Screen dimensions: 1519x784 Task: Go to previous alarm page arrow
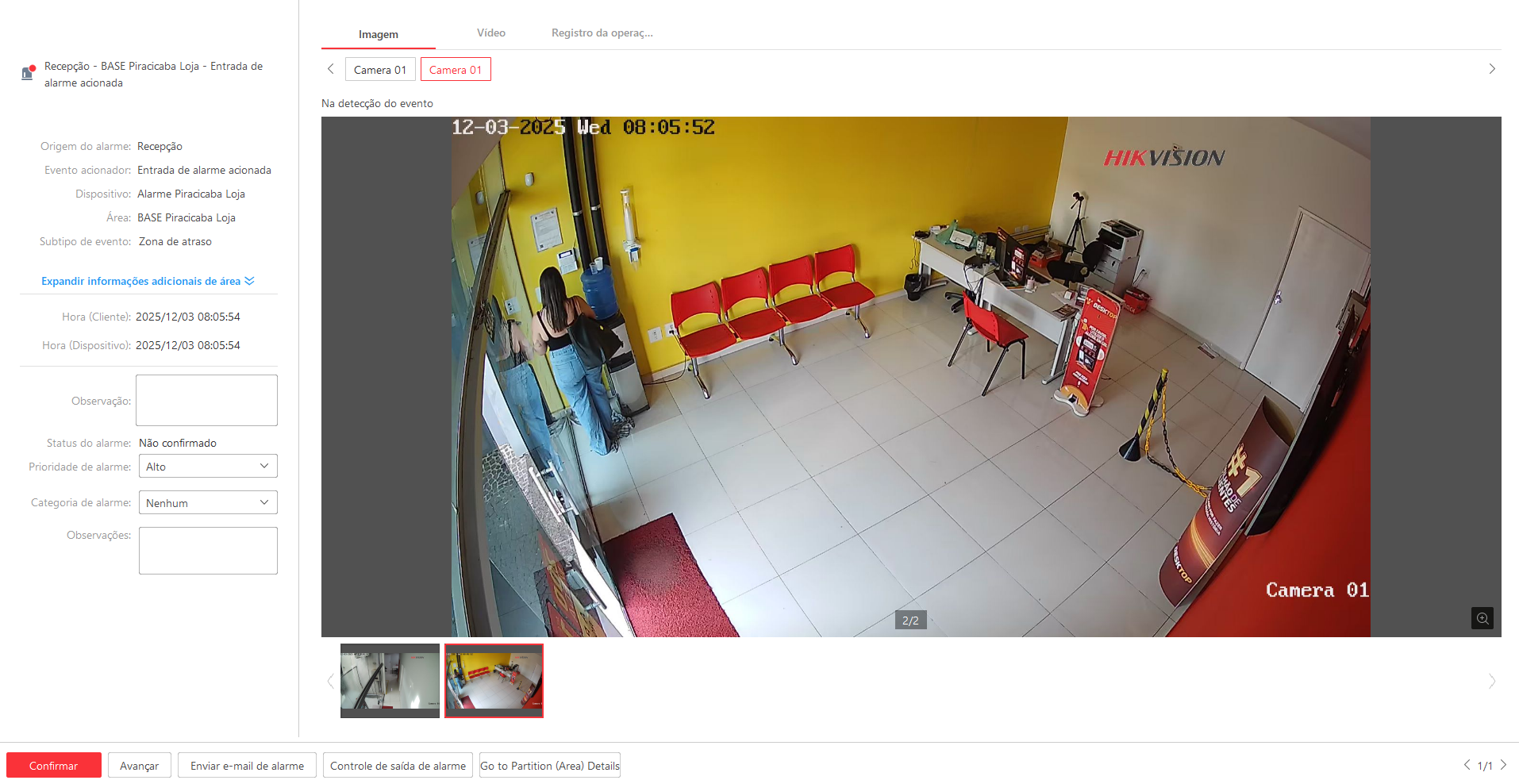(1467, 765)
